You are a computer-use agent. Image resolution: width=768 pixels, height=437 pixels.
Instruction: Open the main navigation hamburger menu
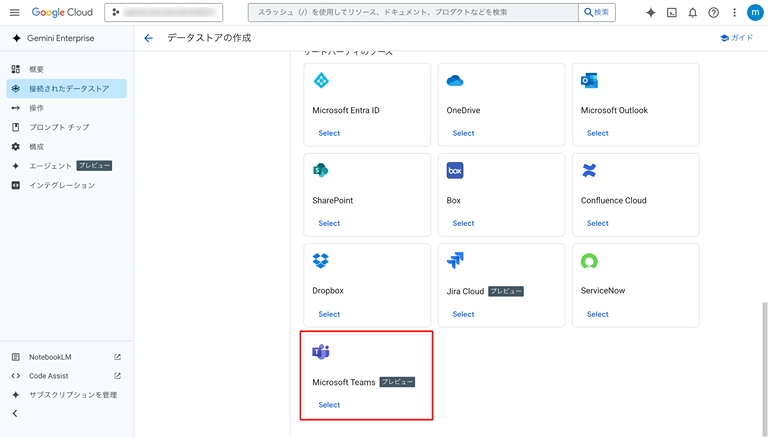tap(15, 12)
